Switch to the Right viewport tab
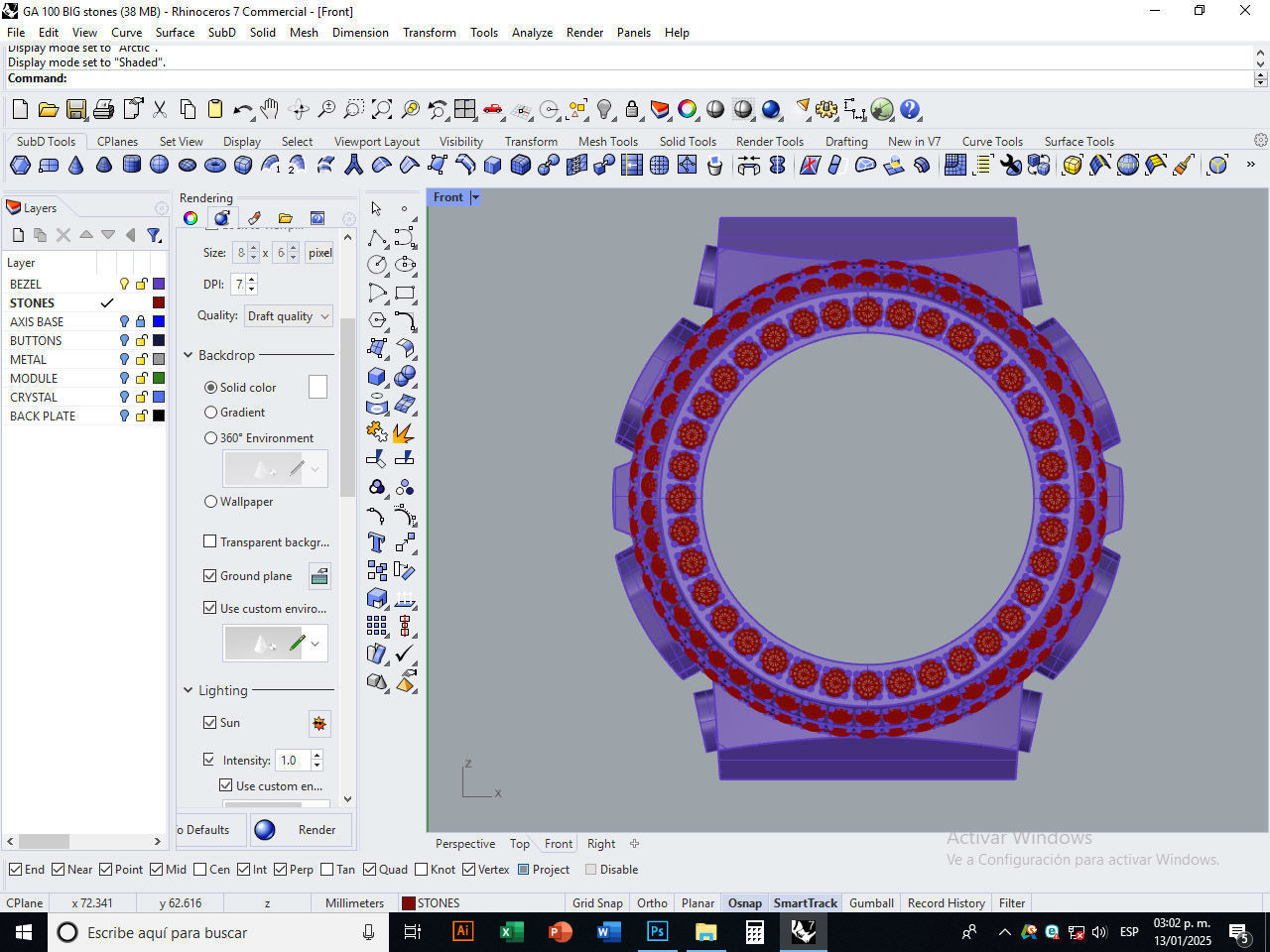Image resolution: width=1270 pixels, height=952 pixels. (601, 844)
